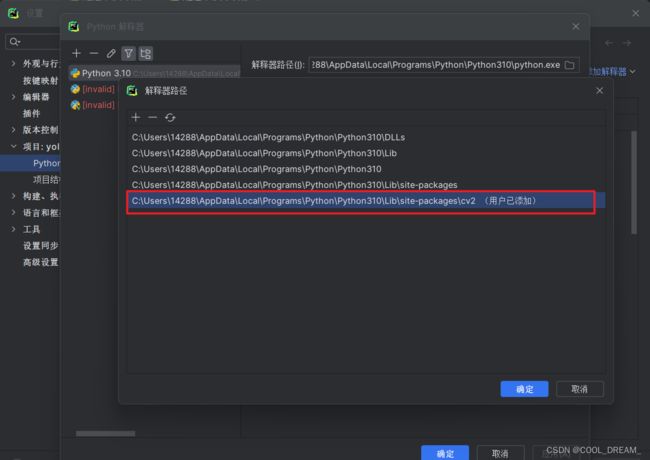Expand 工具 settings category

click(13, 229)
